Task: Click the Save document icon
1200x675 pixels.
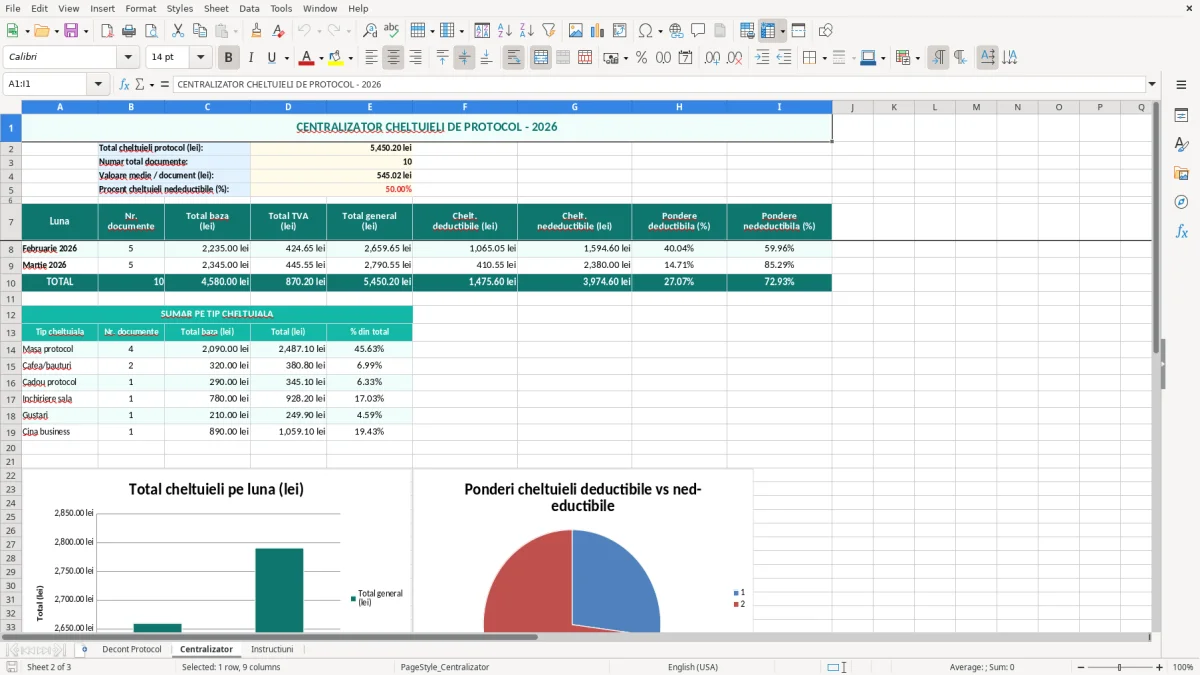Action: tap(71, 31)
